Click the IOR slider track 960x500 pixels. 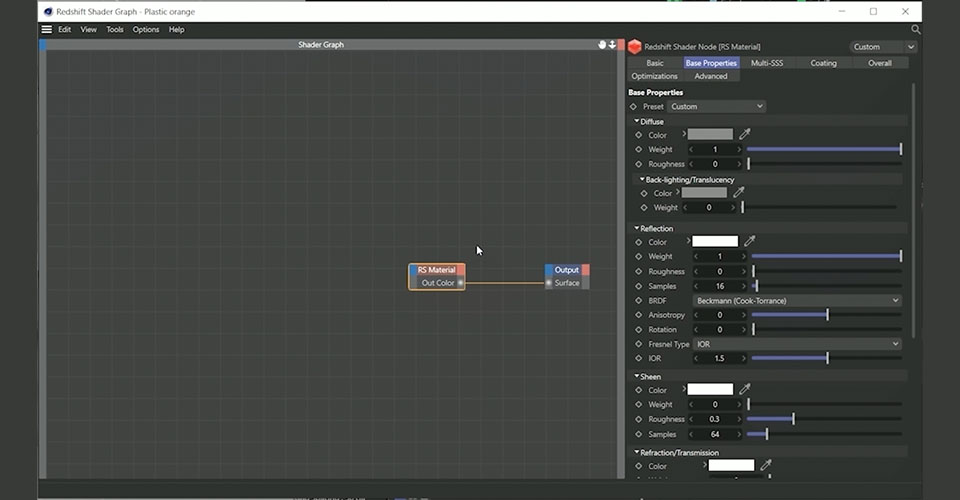point(827,358)
